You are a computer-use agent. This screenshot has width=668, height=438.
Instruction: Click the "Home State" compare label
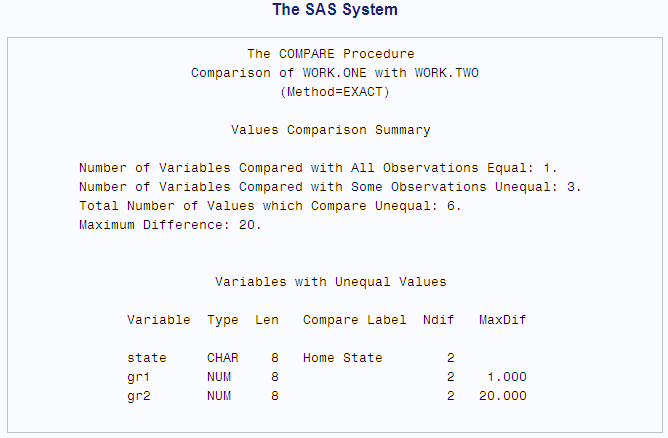(x=342, y=358)
